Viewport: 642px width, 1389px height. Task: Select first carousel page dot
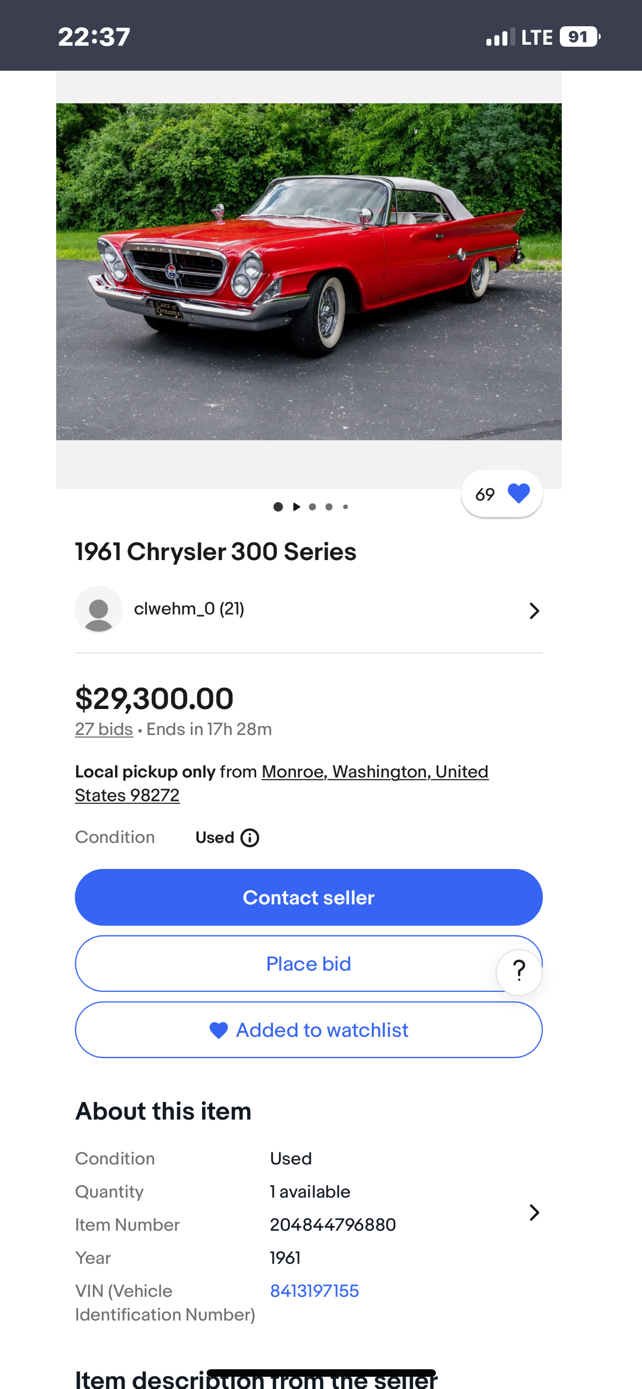tap(278, 507)
